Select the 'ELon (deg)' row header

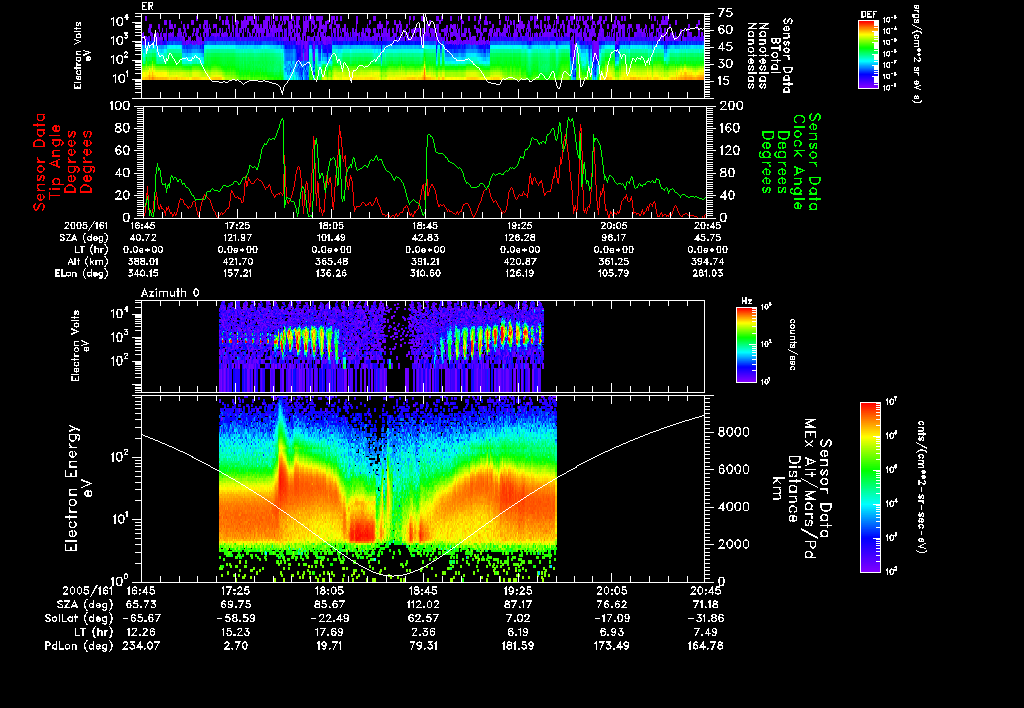click(x=80, y=274)
